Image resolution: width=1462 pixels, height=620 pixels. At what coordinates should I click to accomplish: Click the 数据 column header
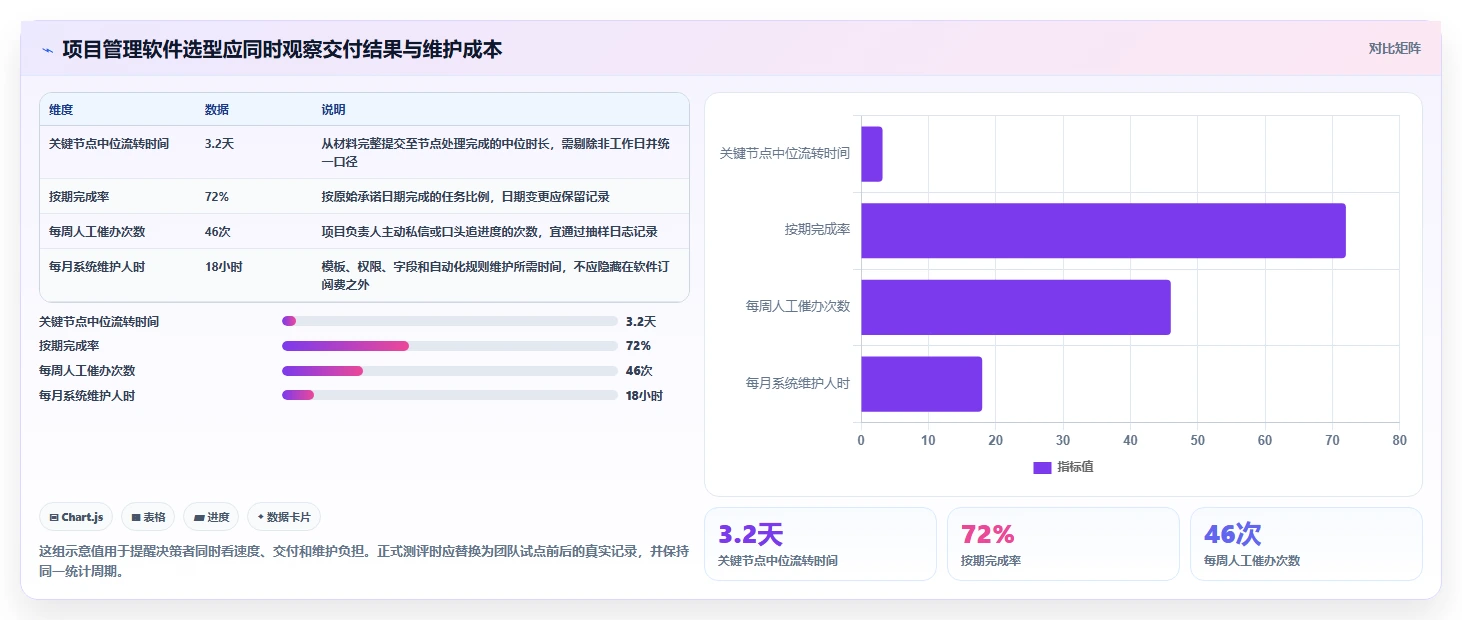pyautogui.click(x=217, y=109)
